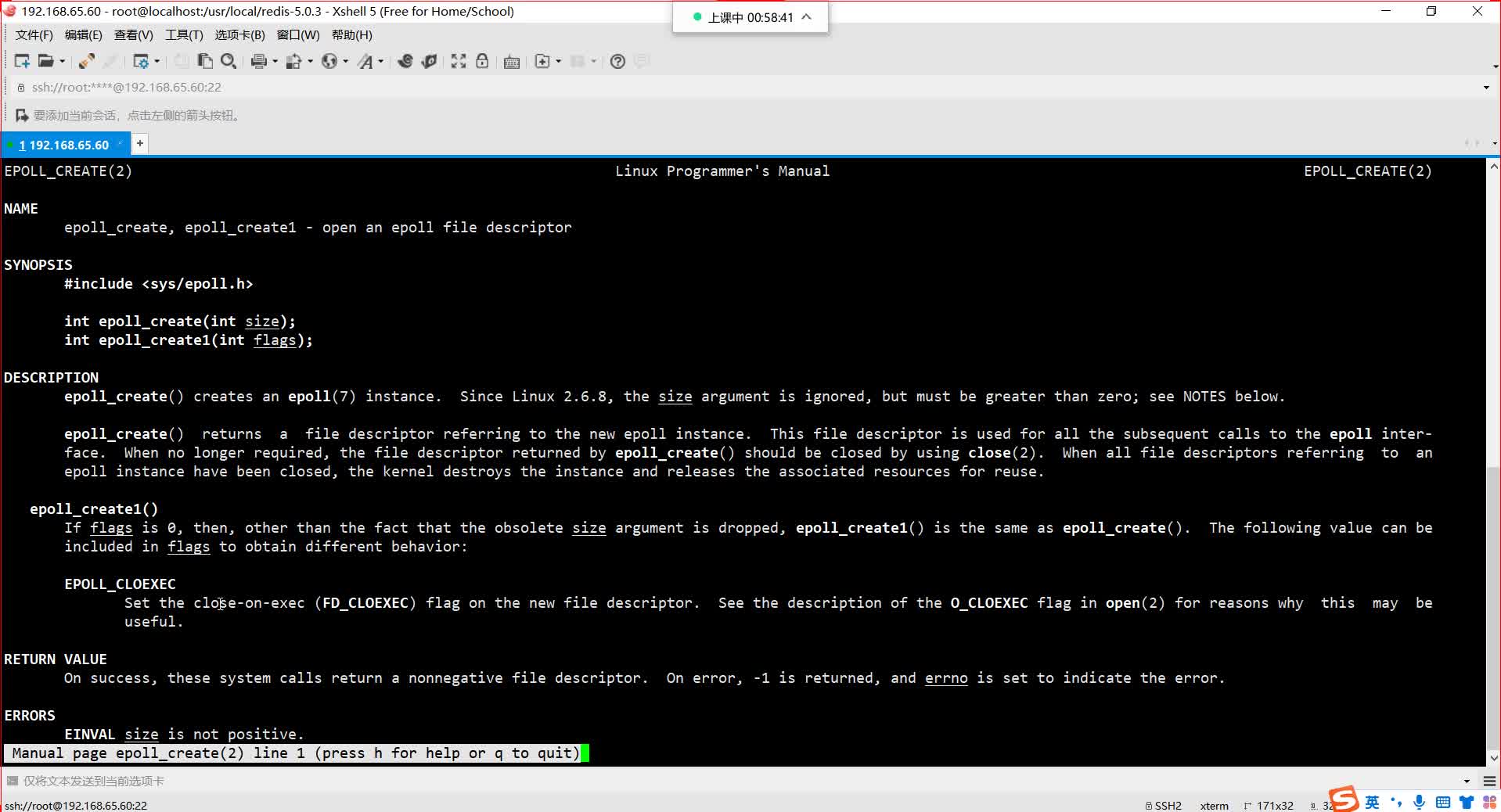This screenshot has height=812, width=1501.
Task: Click the terminal scrollbar down arrow
Action: click(x=1493, y=757)
